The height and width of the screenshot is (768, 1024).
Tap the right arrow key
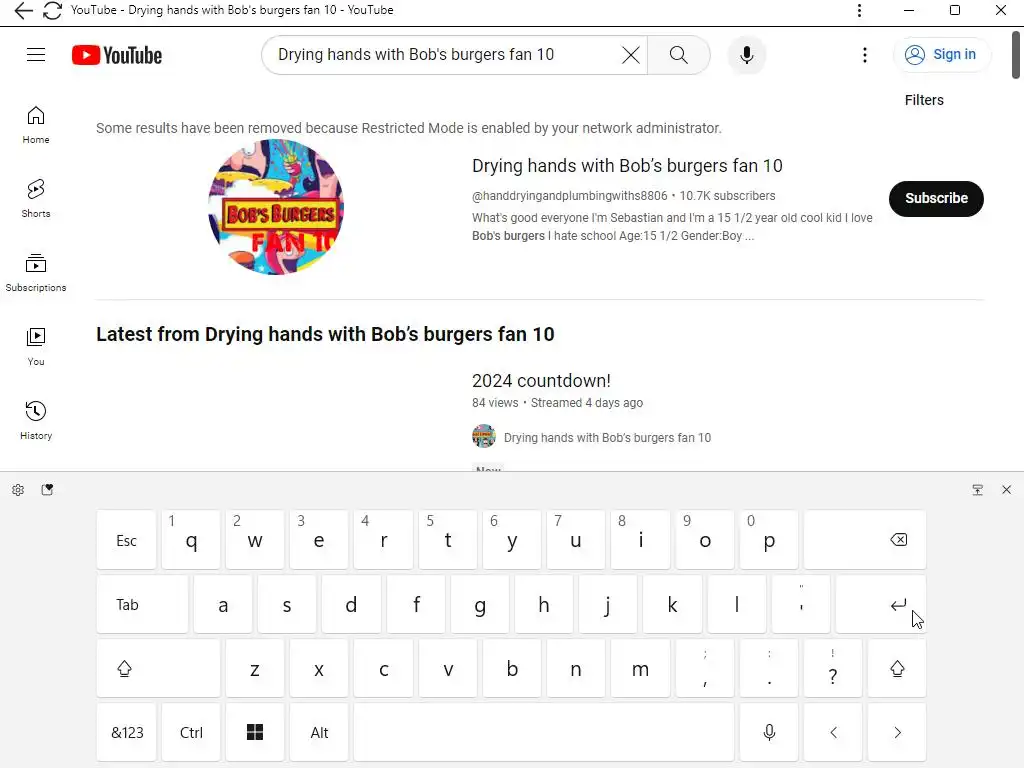click(897, 733)
